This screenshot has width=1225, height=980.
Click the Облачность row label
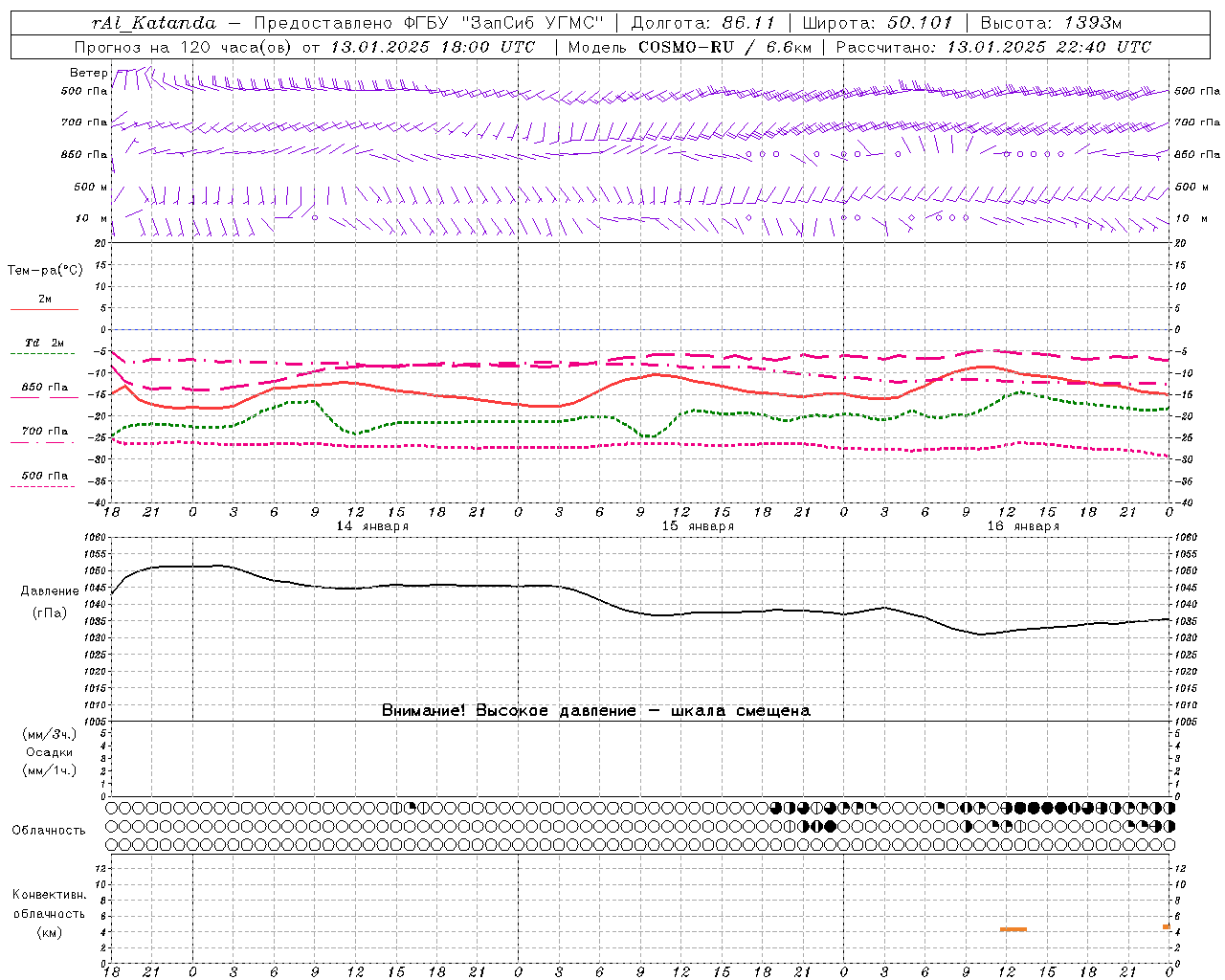[x=49, y=831]
